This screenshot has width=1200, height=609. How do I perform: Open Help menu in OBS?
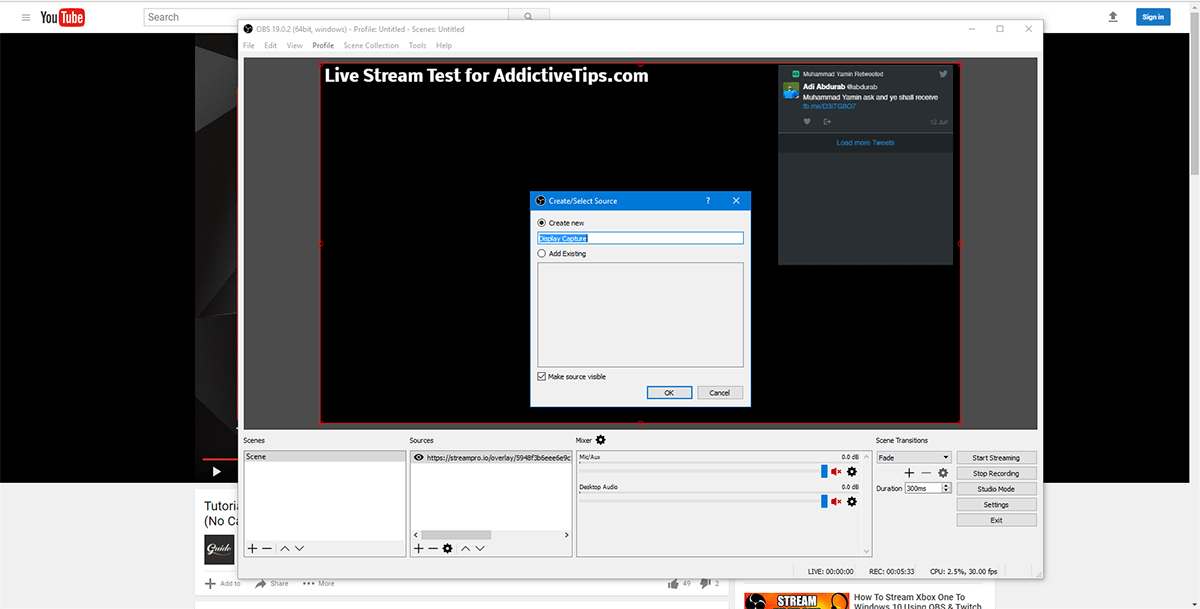point(444,45)
